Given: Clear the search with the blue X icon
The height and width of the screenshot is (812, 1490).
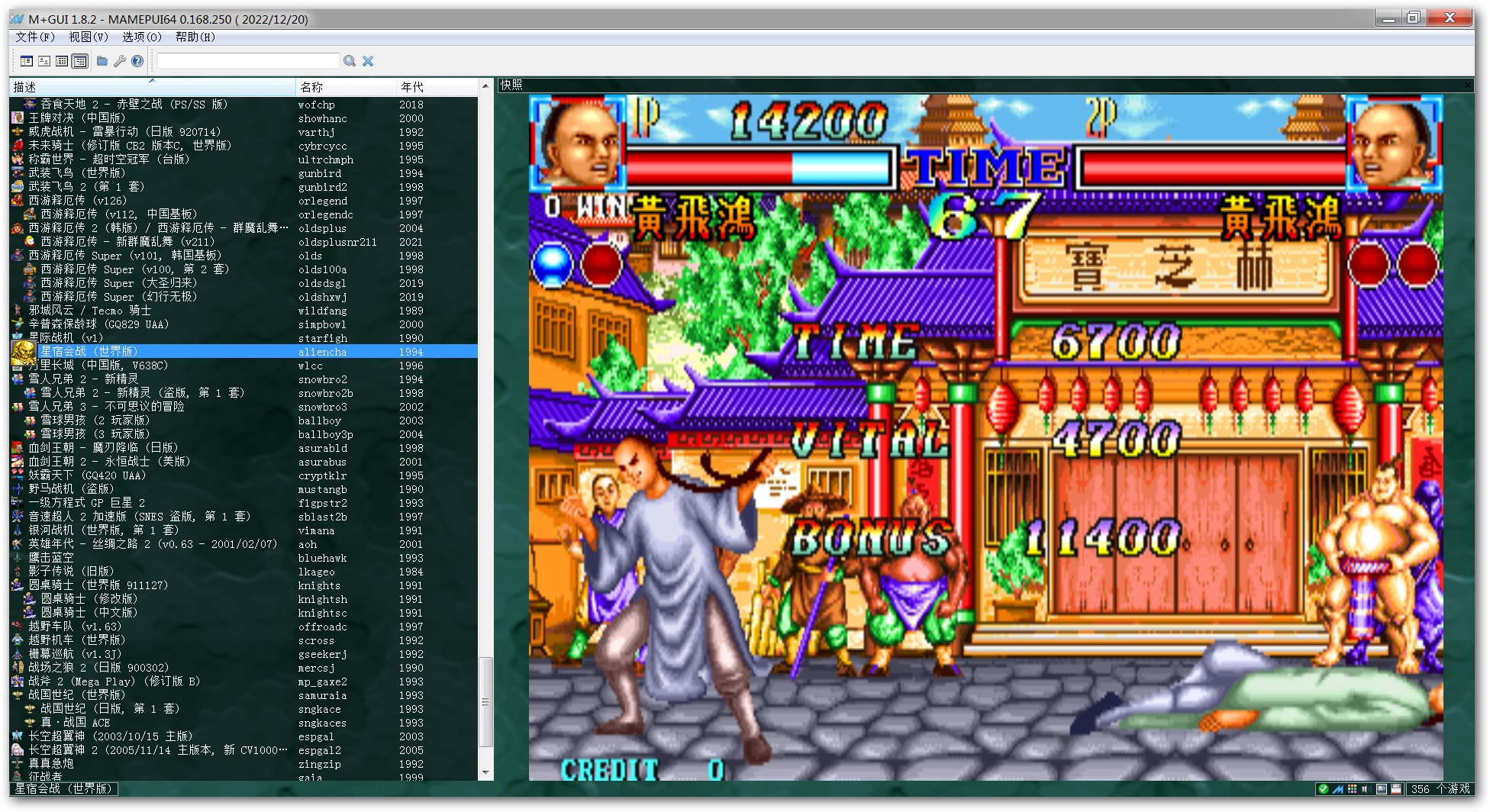Looking at the screenshot, I should point(368,61).
